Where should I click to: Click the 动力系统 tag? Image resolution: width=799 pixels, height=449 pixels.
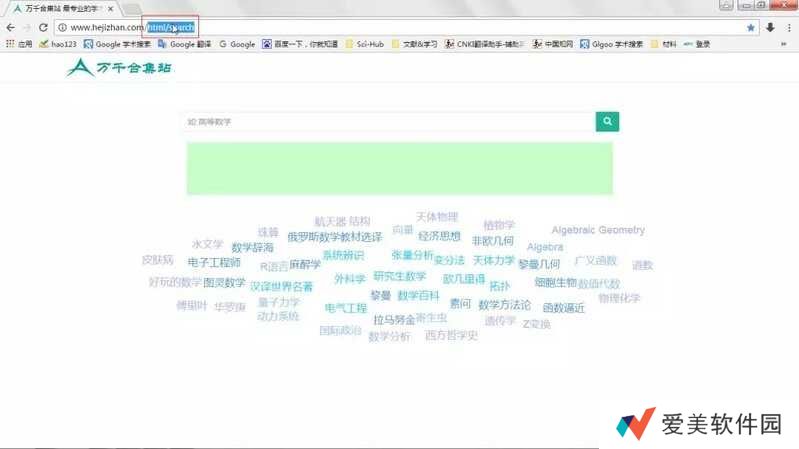(x=278, y=316)
